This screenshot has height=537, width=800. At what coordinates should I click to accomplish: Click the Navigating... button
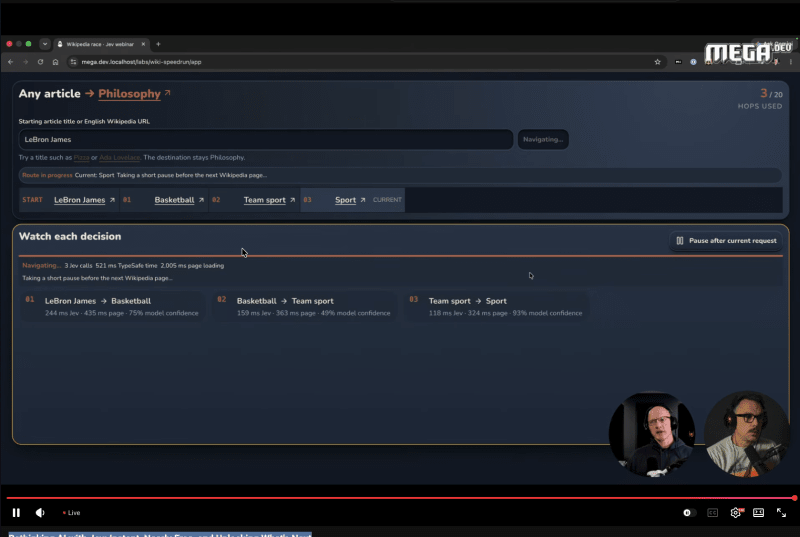[543, 139]
